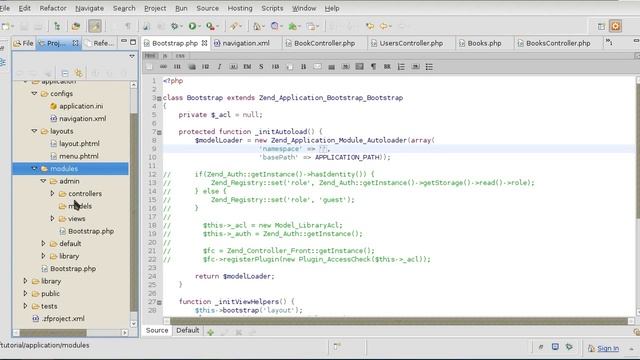Click the open folder toolbar icon
Viewport: 640px width, 360px height.
click(x=76, y=27)
